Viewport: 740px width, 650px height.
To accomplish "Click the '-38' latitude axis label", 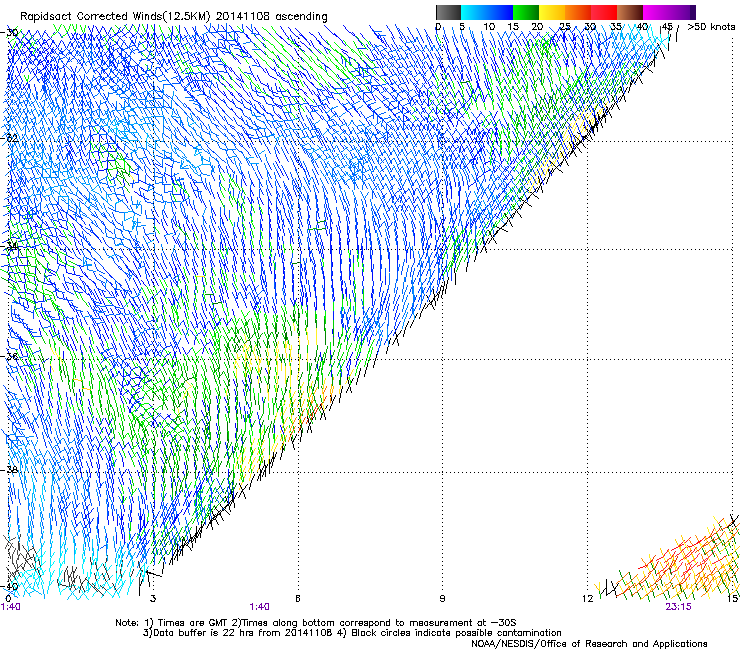I will [9, 470].
